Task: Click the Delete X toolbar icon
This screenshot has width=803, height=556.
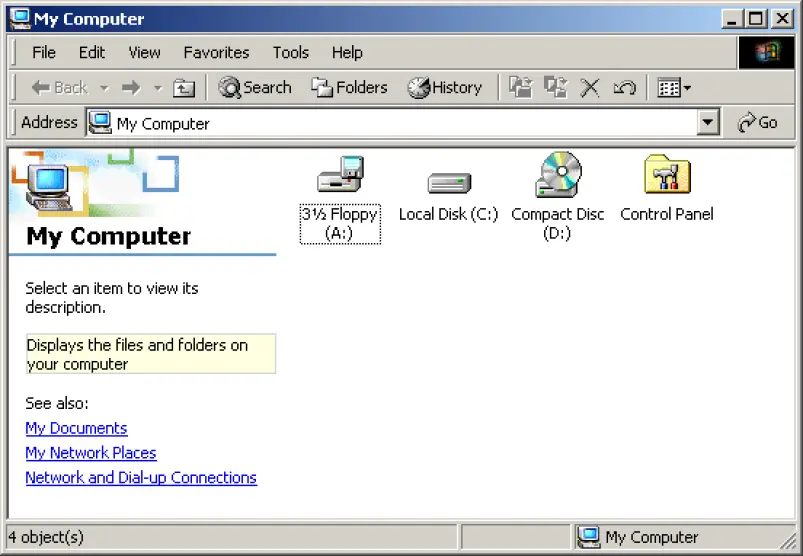Action: pos(589,88)
